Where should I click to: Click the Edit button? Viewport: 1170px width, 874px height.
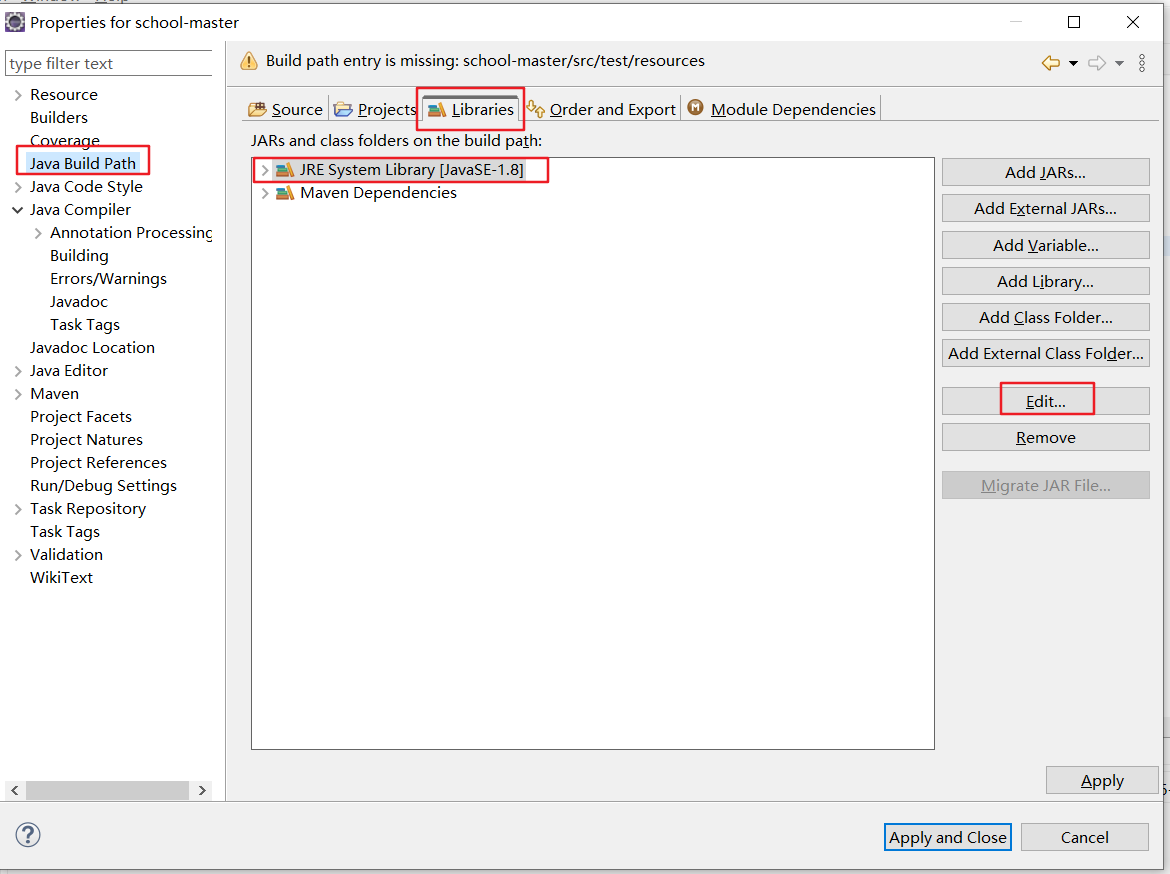coord(1045,401)
